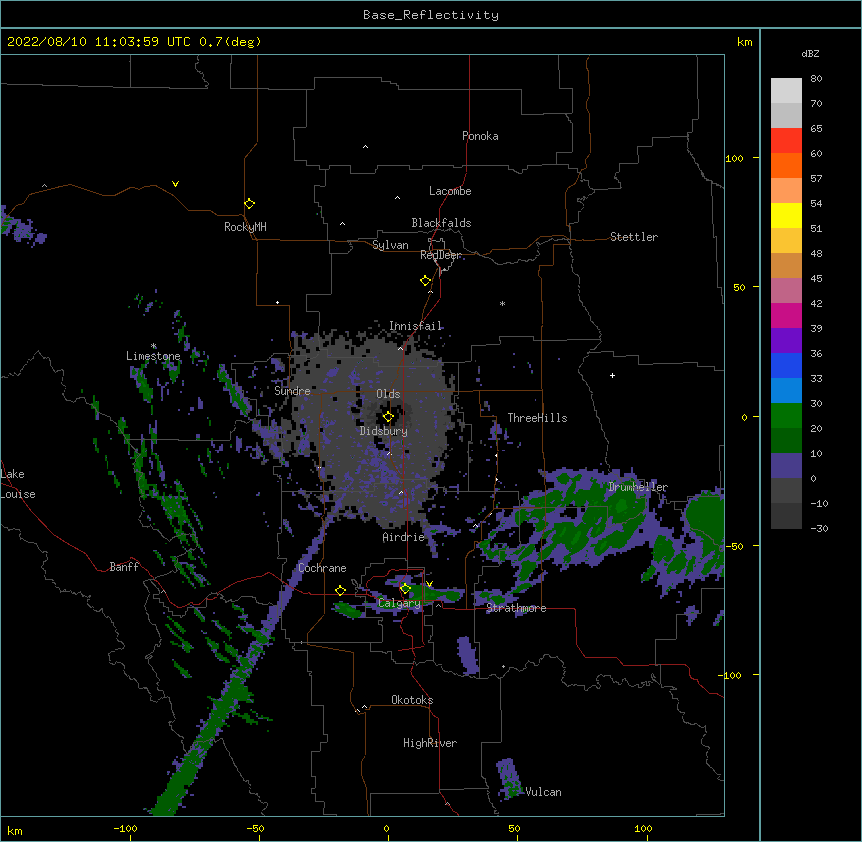Select the RedDeer city label

440,255
